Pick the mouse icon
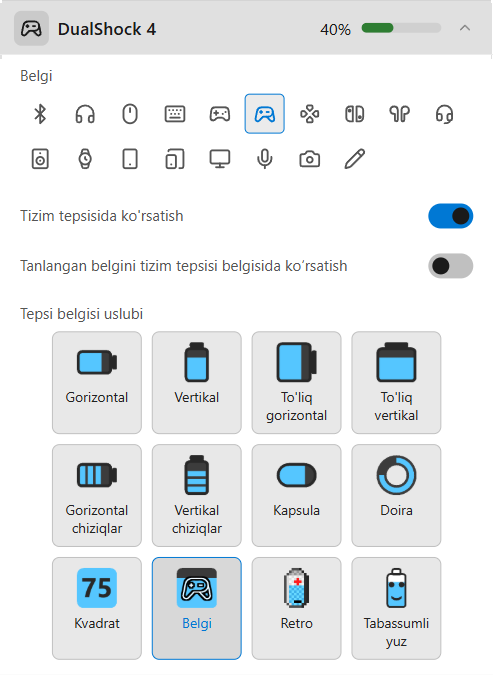The image size is (493, 675). [x=130, y=114]
